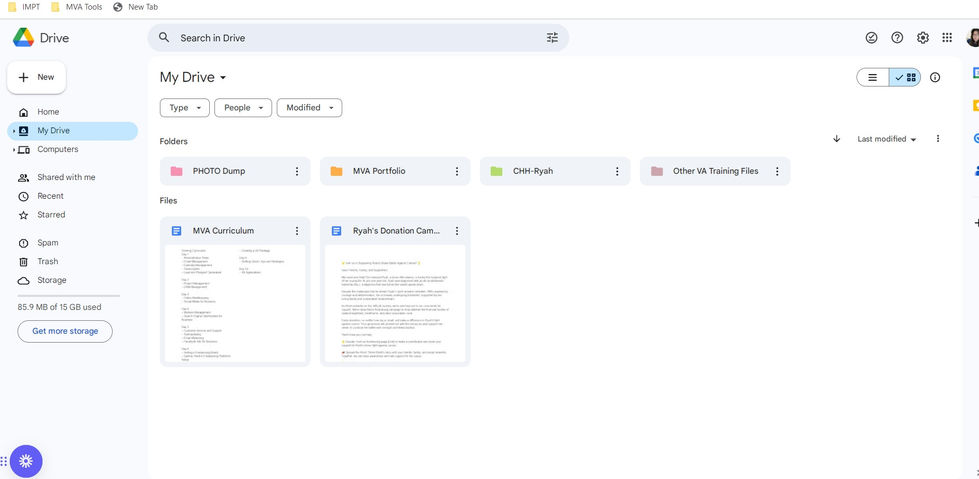Expand My Drive tree arrow in sidebar
Screen dimensions: 979x479
pos(14,131)
